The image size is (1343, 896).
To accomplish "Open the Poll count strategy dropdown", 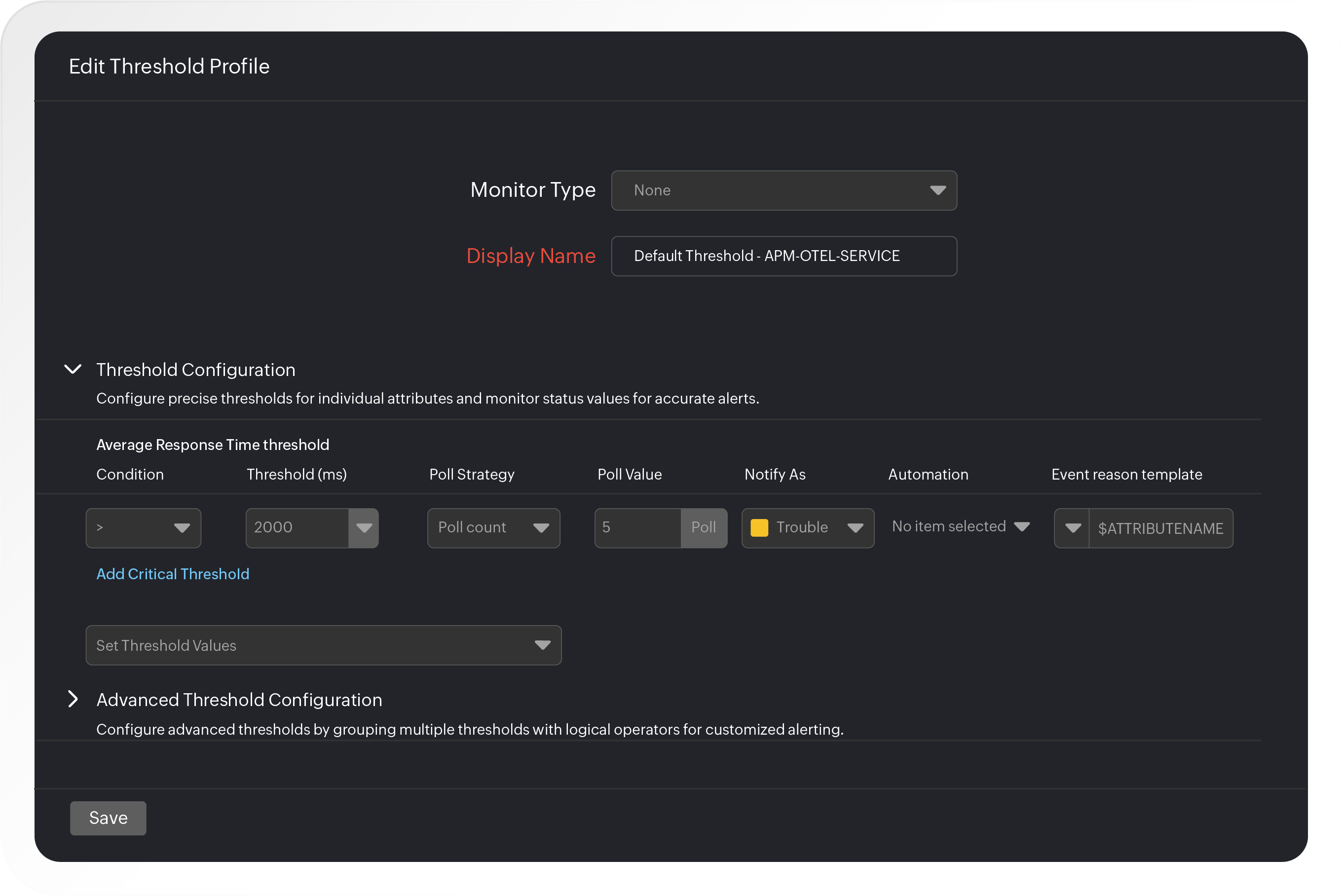I will click(493, 528).
